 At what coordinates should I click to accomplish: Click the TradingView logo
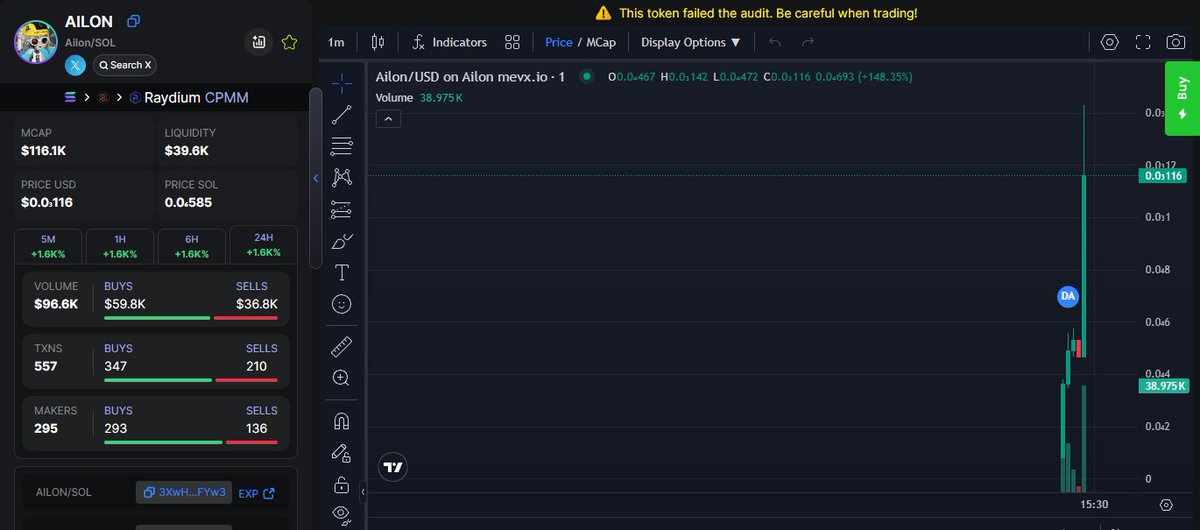(x=394, y=467)
